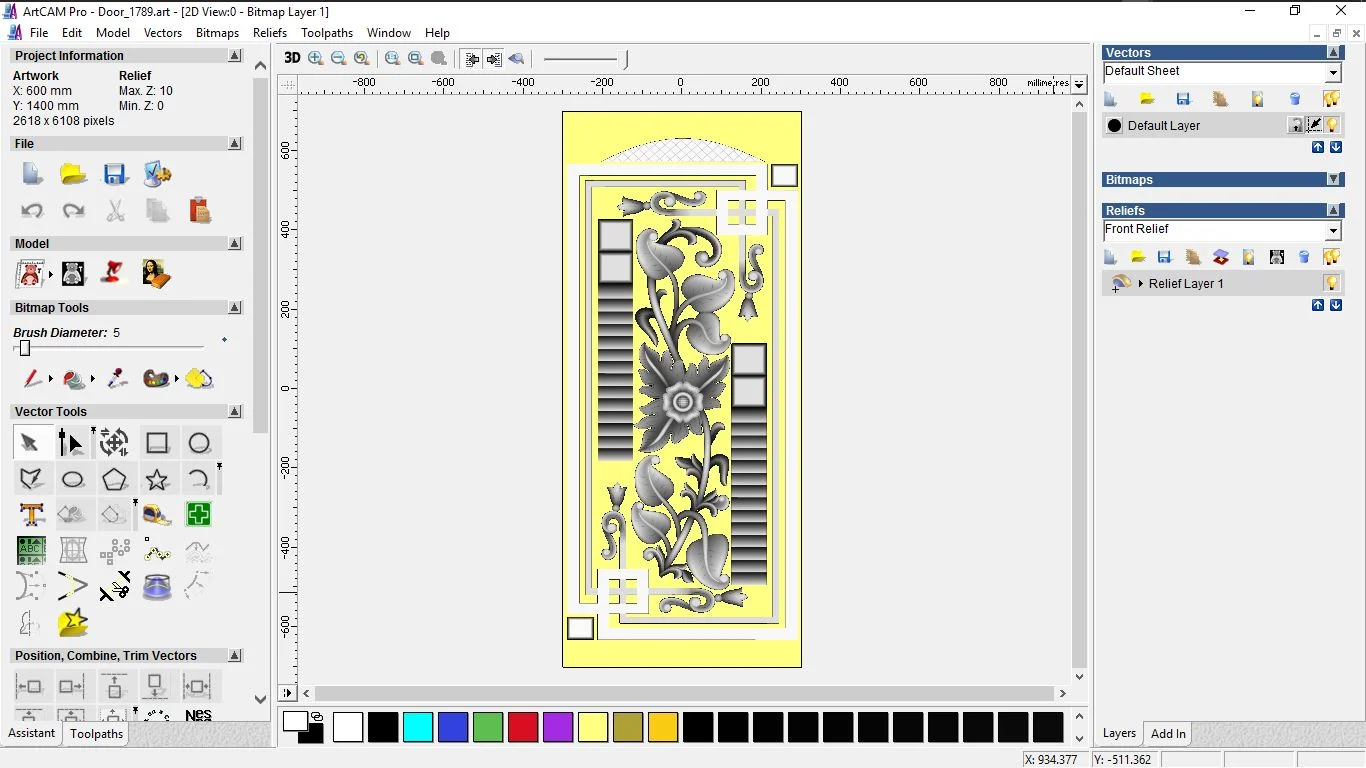The image size is (1366, 768).
Task: Switch to the Add In tab
Action: (x=1167, y=734)
